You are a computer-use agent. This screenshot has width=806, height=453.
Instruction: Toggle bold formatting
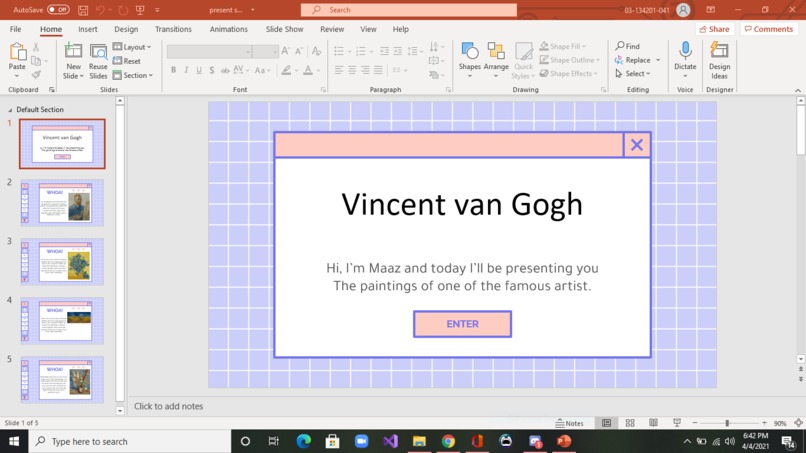point(173,70)
